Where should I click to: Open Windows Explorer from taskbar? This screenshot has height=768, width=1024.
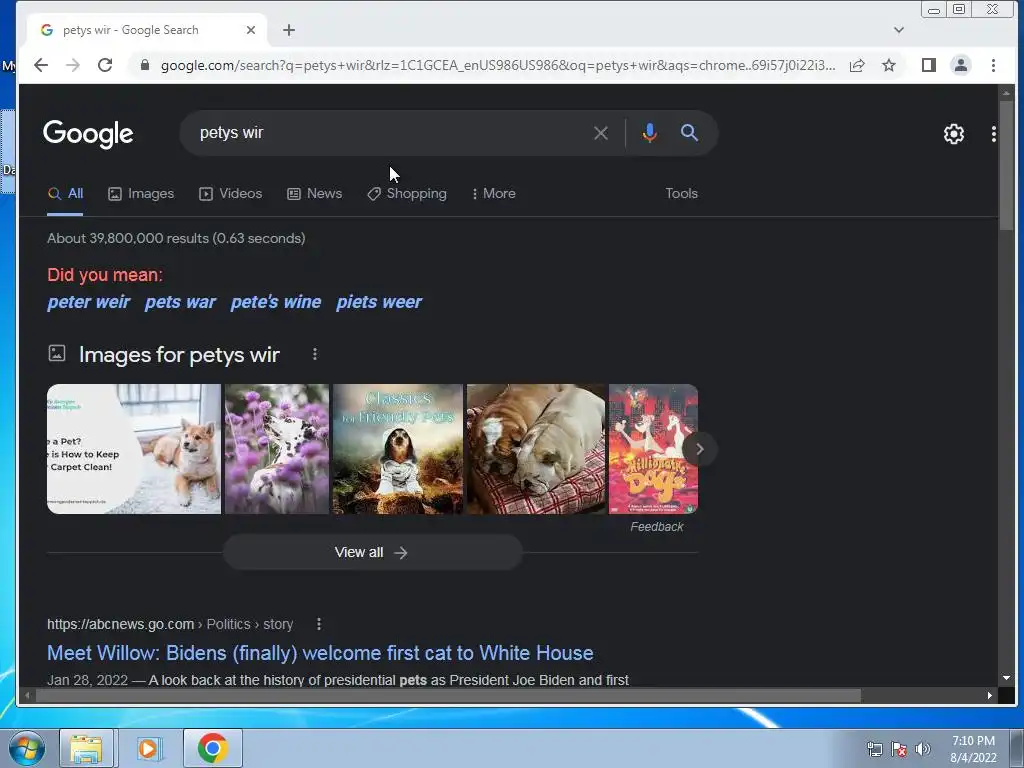(x=86, y=748)
